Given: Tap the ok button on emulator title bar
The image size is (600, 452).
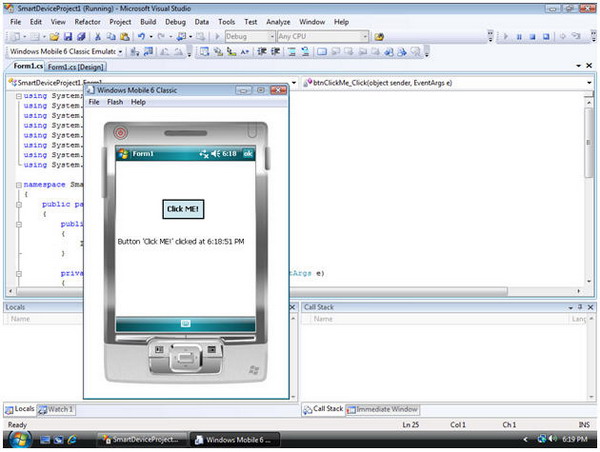Looking at the screenshot, I should coord(248,154).
